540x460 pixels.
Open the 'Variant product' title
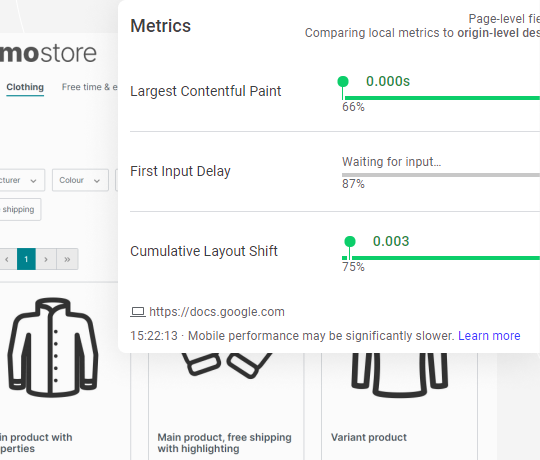[x=369, y=437]
